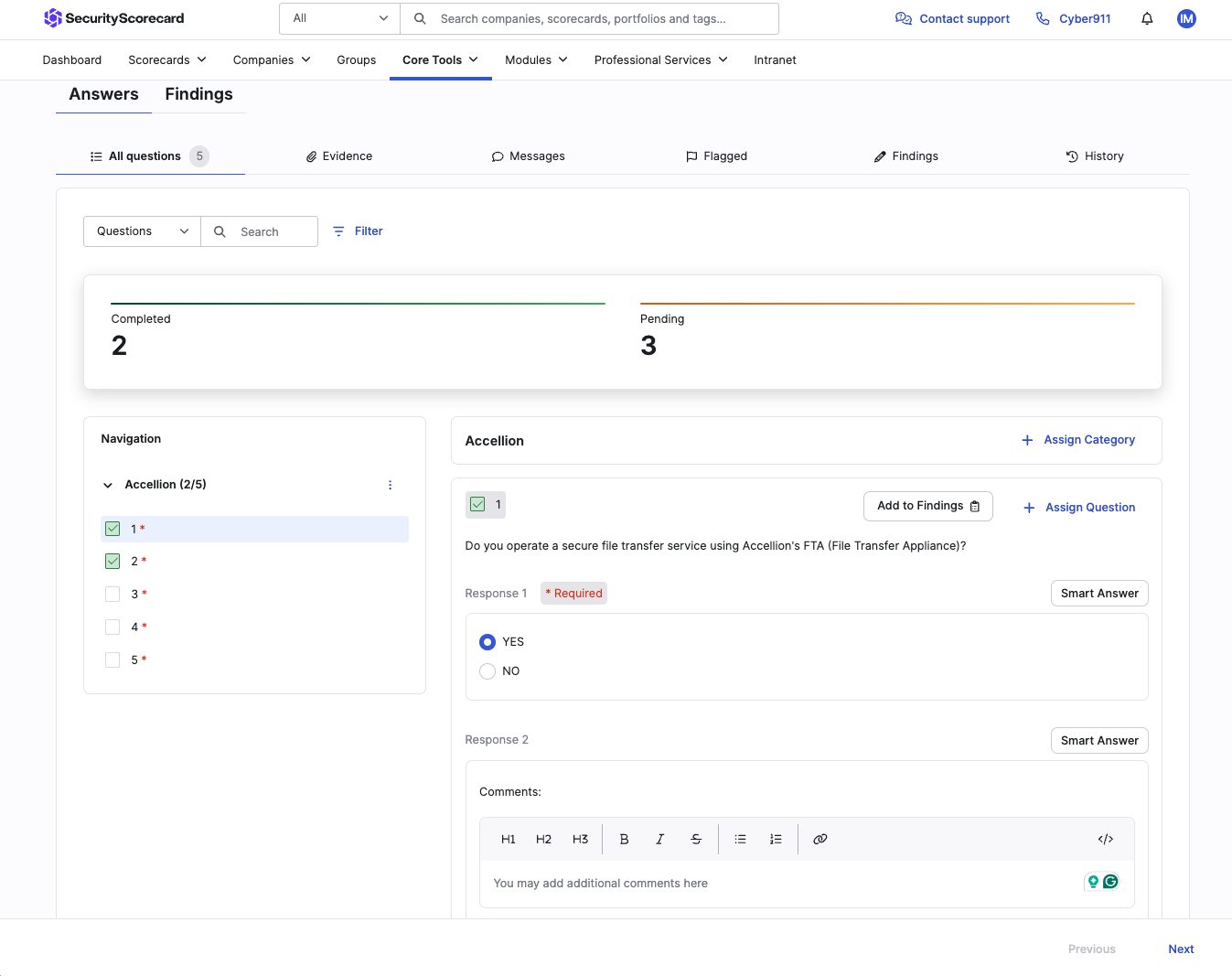This screenshot has height=976, width=1232.
Task: Open the Groups page
Action: (x=357, y=60)
